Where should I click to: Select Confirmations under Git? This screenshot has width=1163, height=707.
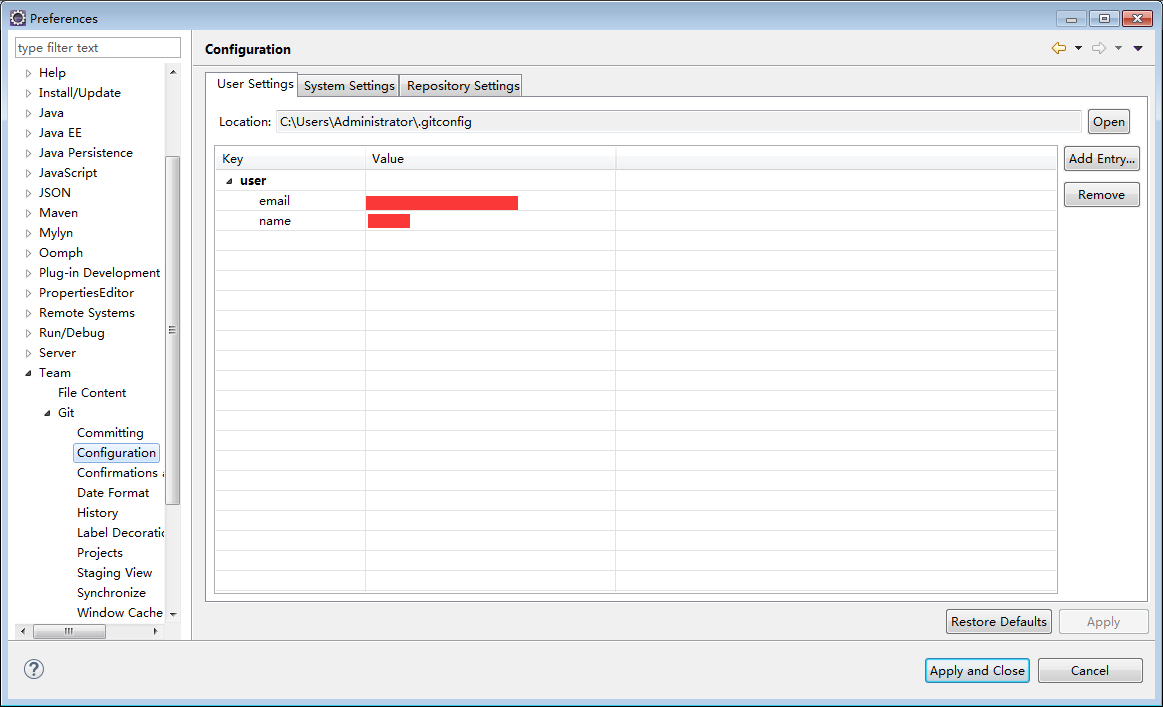pyautogui.click(x=119, y=473)
